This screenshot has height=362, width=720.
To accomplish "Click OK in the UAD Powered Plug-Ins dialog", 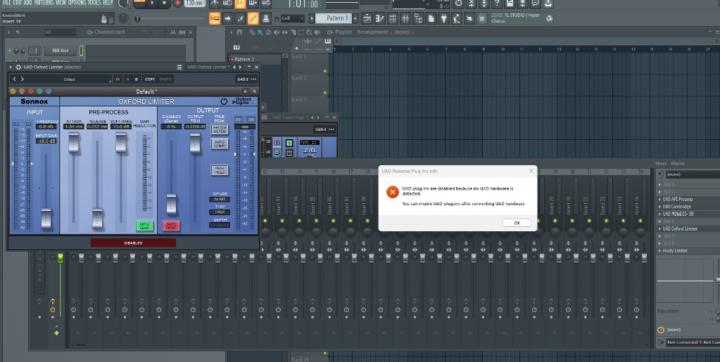I will [x=517, y=223].
